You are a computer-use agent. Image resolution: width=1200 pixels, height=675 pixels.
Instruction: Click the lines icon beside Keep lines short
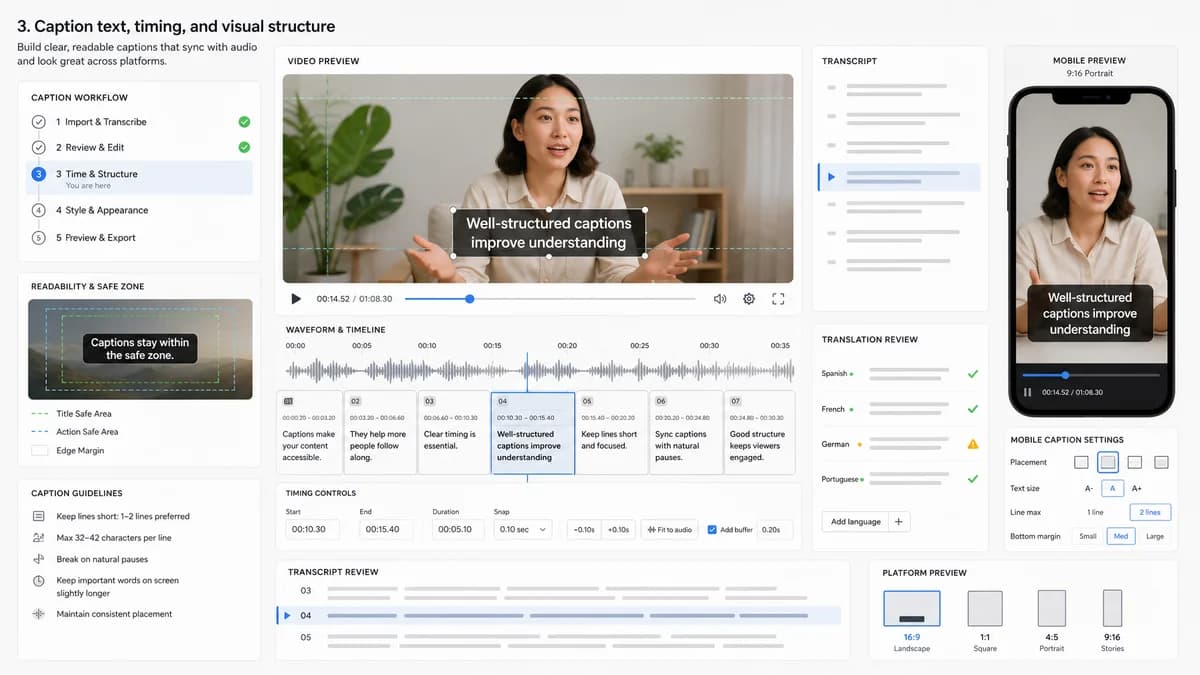tap(39, 516)
